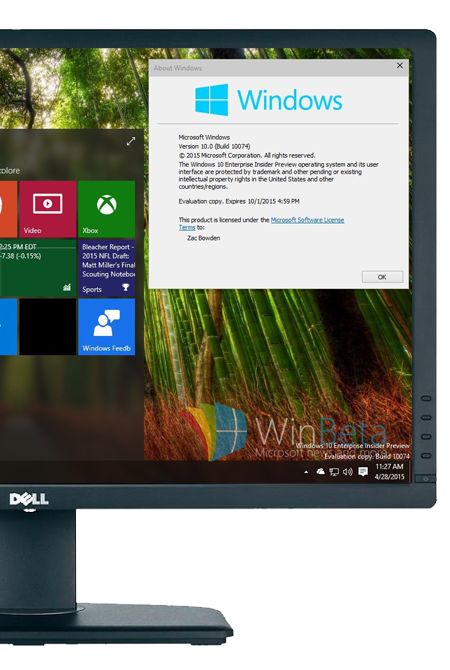Launch the Xbox app tile
The width and height of the screenshot is (450, 670).
click(106, 209)
